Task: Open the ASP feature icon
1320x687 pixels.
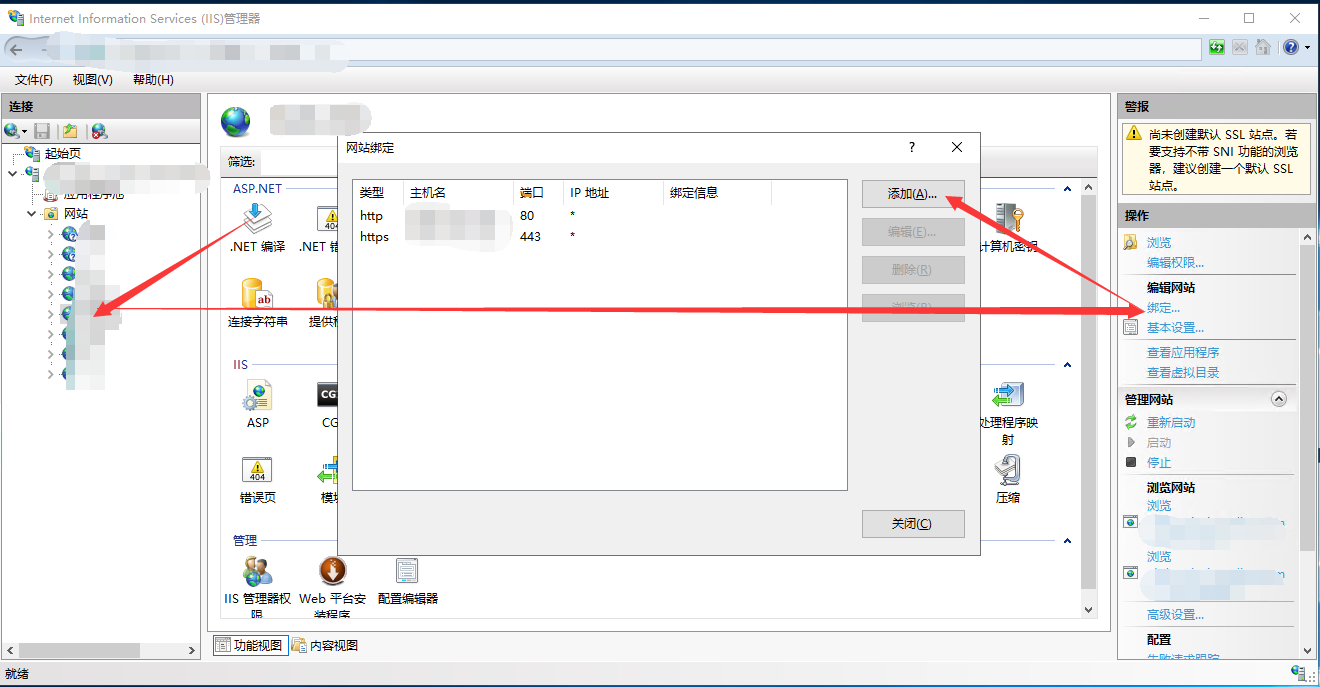Action: [x=258, y=396]
